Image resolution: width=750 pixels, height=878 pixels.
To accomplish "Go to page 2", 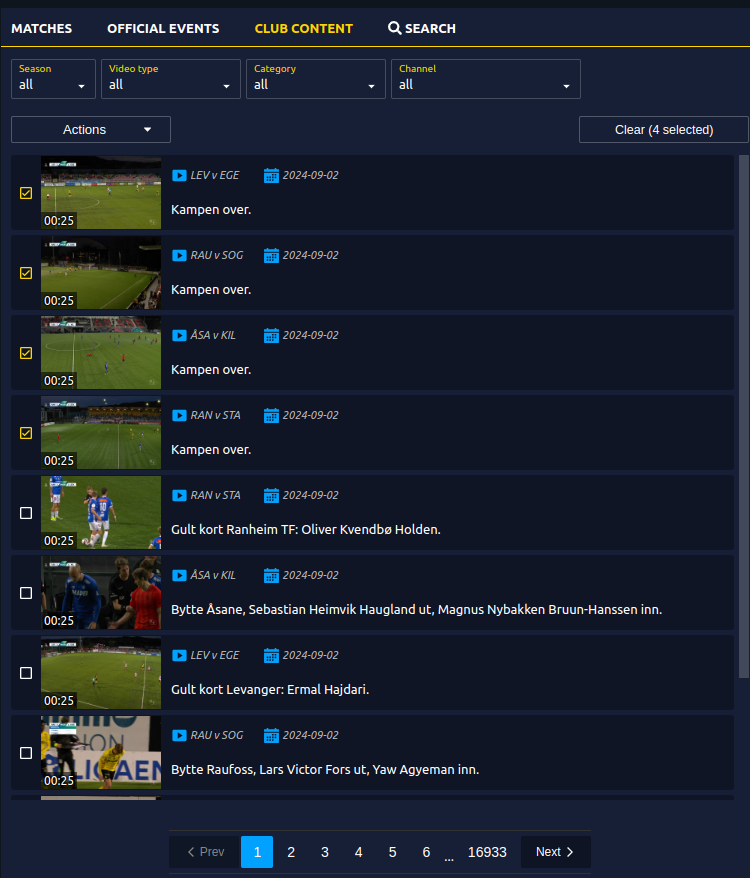I will (x=291, y=852).
